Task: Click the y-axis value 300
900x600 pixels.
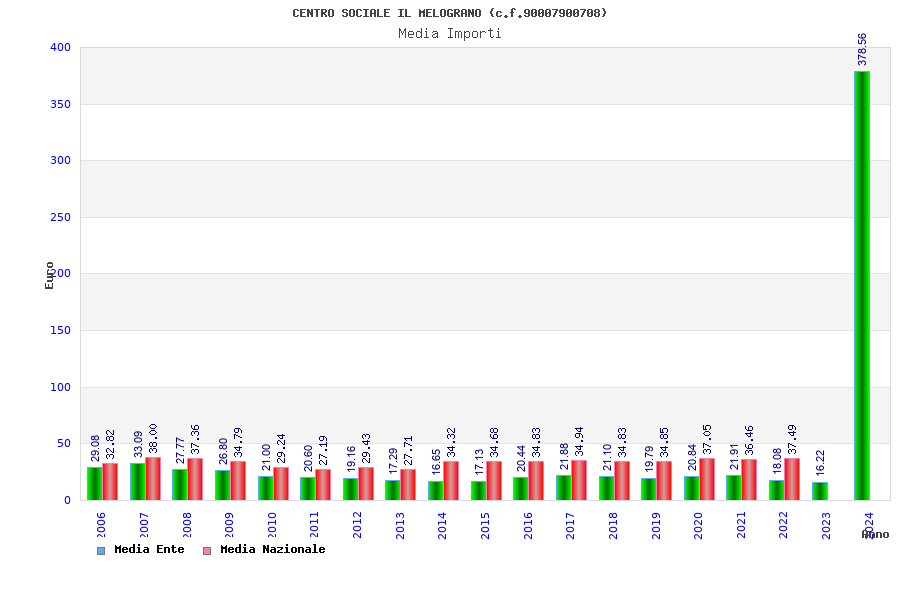Action: point(60,160)
